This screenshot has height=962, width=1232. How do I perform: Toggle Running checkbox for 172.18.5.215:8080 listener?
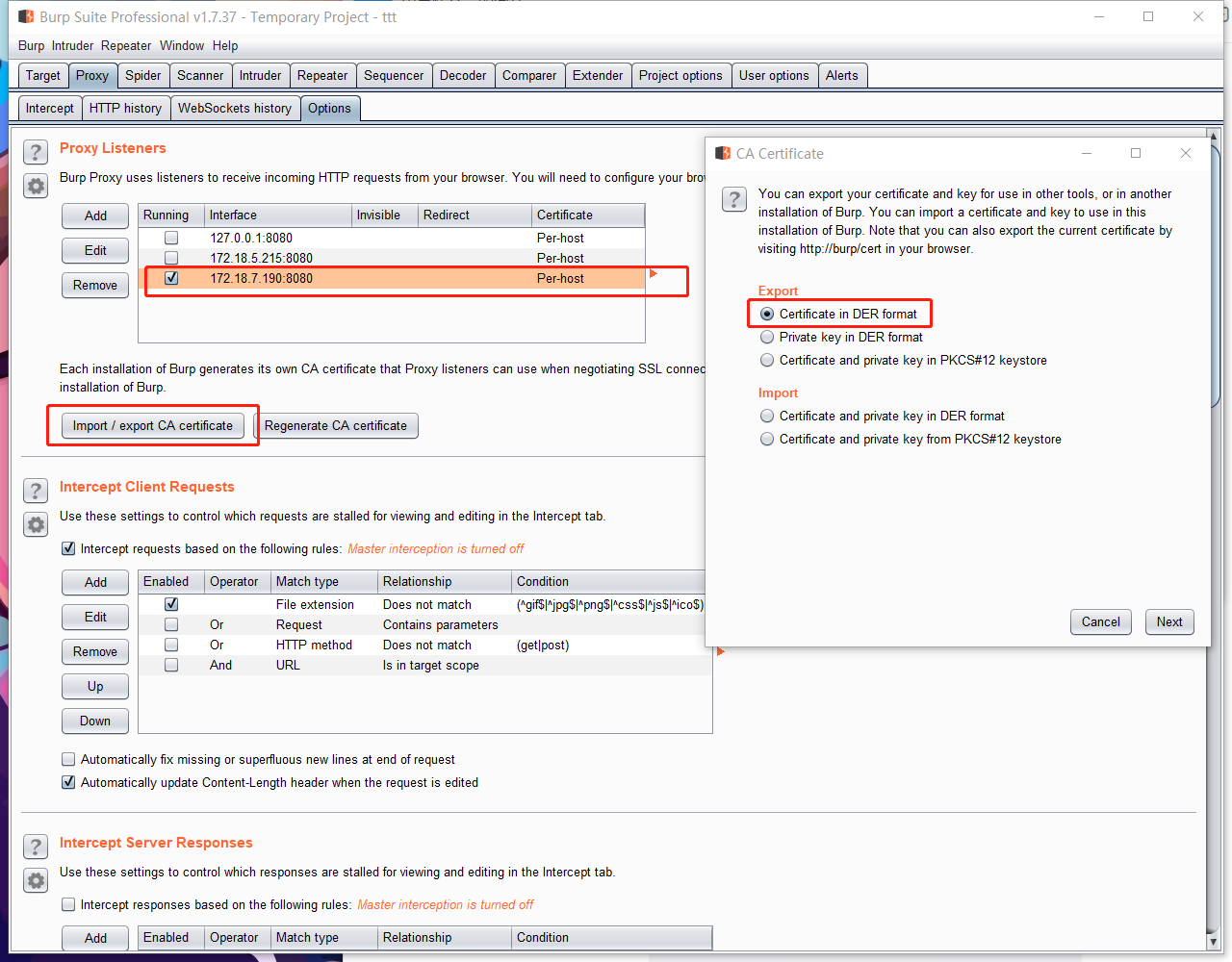pyautogui.click(x=171, y=258)
